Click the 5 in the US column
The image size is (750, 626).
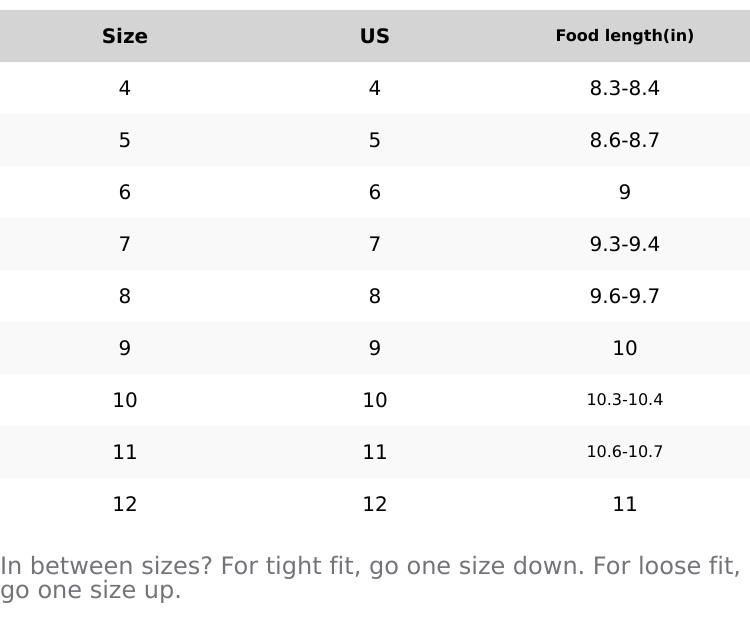pyautogui.click(x=375, y=140)
